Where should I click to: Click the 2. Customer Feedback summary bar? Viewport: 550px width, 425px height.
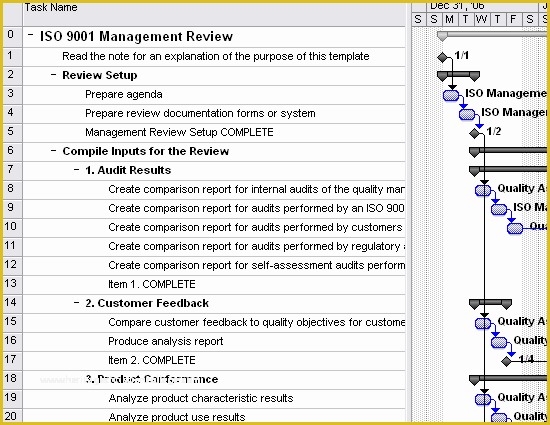click(x=490, y=304)
